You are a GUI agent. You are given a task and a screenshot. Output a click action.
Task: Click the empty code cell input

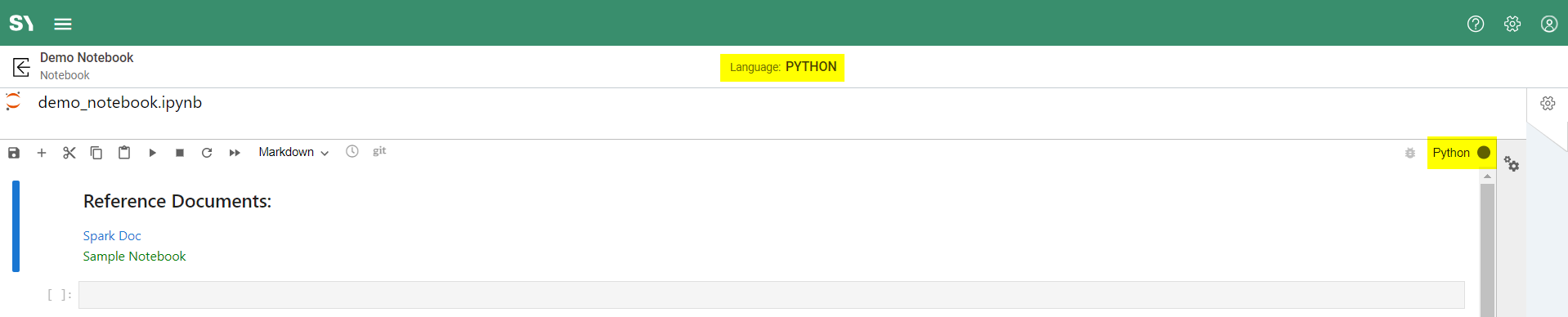point(771,295)
